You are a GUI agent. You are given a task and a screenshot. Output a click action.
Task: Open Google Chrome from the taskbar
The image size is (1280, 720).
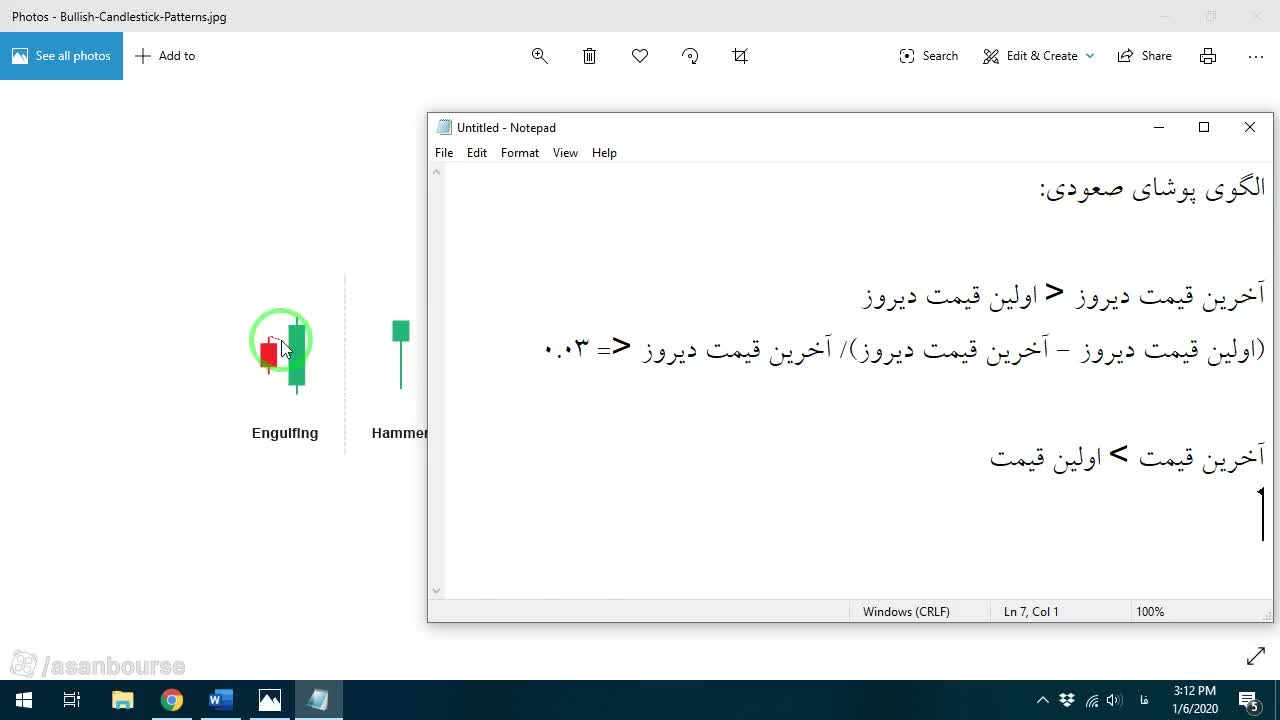pyautogui.click(x=171, y=700)
